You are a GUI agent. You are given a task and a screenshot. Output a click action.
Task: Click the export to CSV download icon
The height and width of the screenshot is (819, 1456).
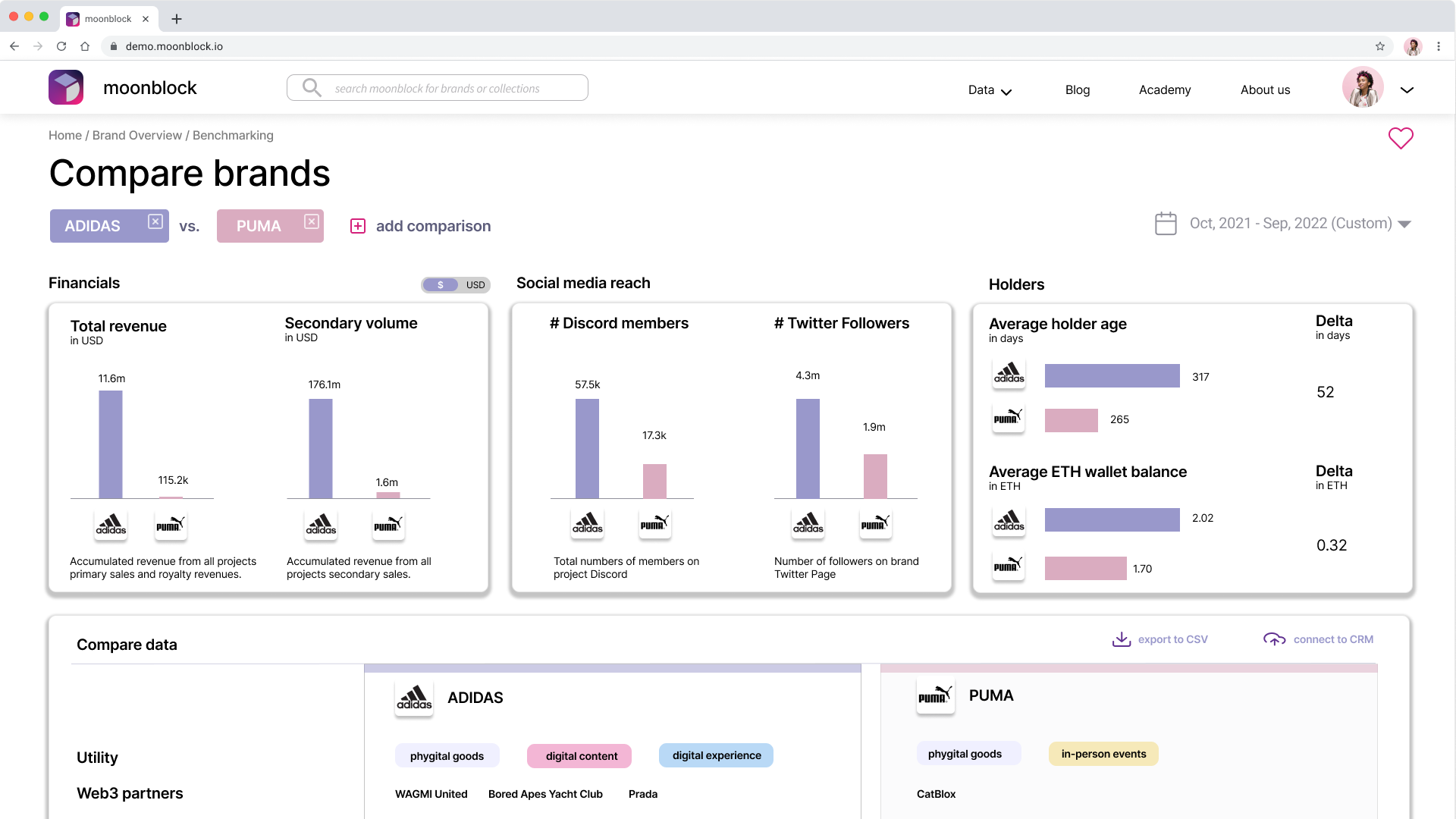coord(1122,639)
